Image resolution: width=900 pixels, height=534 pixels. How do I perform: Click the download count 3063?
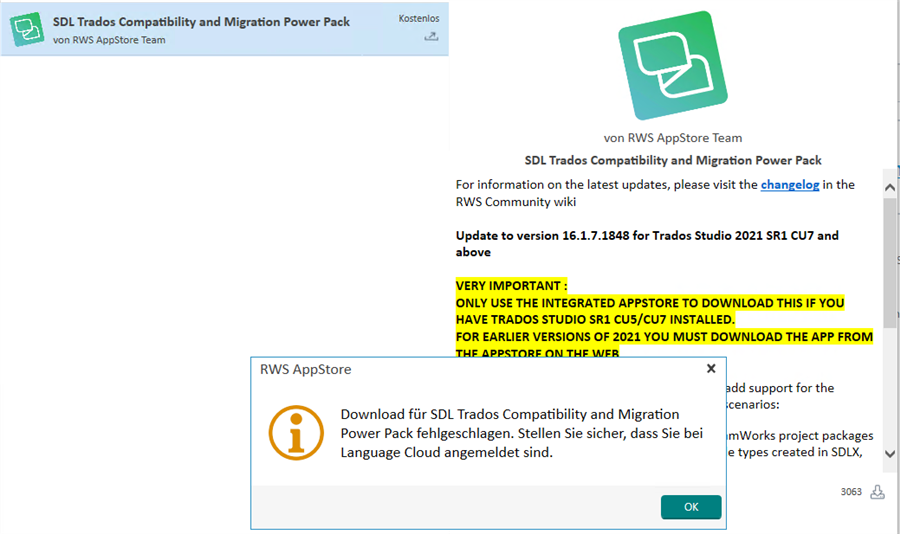pos(851,492)
